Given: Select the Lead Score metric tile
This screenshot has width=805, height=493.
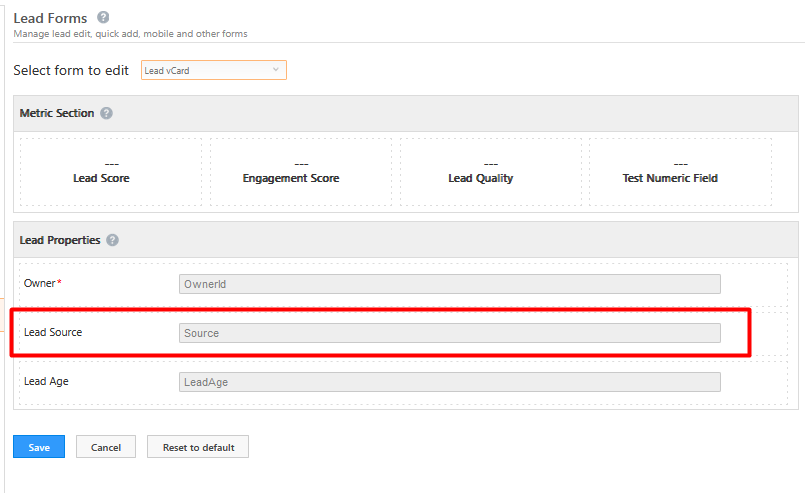Looking at the screenshot, I should [101, 172].
